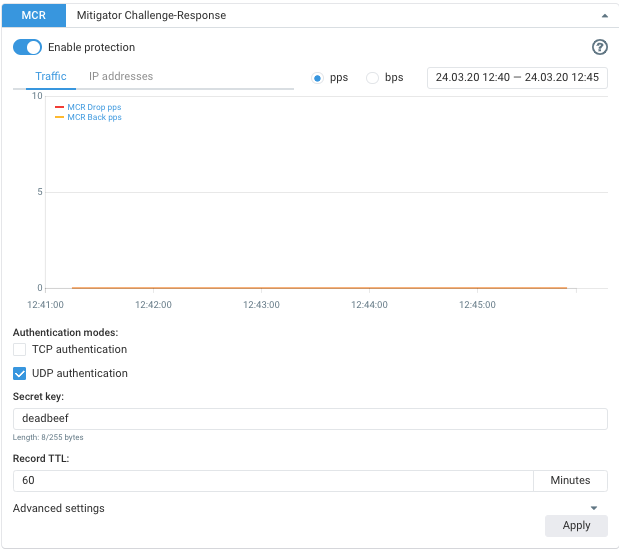Select the bps radio button
This screenshot has height=551, width=623.
(x=373, y=78)
